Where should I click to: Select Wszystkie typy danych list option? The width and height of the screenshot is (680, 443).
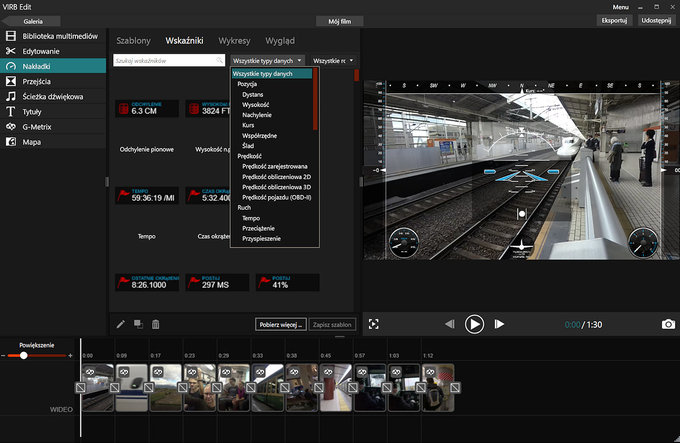click(271, 74)
